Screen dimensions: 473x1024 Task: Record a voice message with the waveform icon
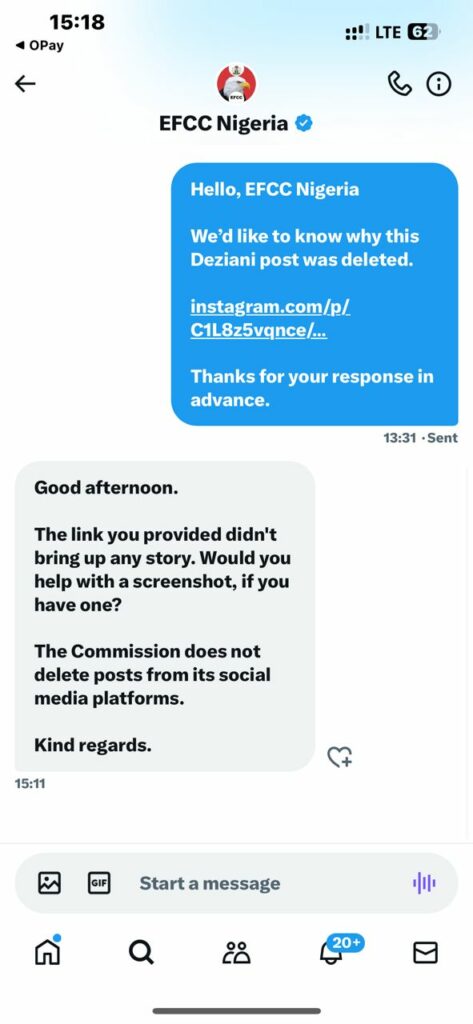tap(424, 884)
